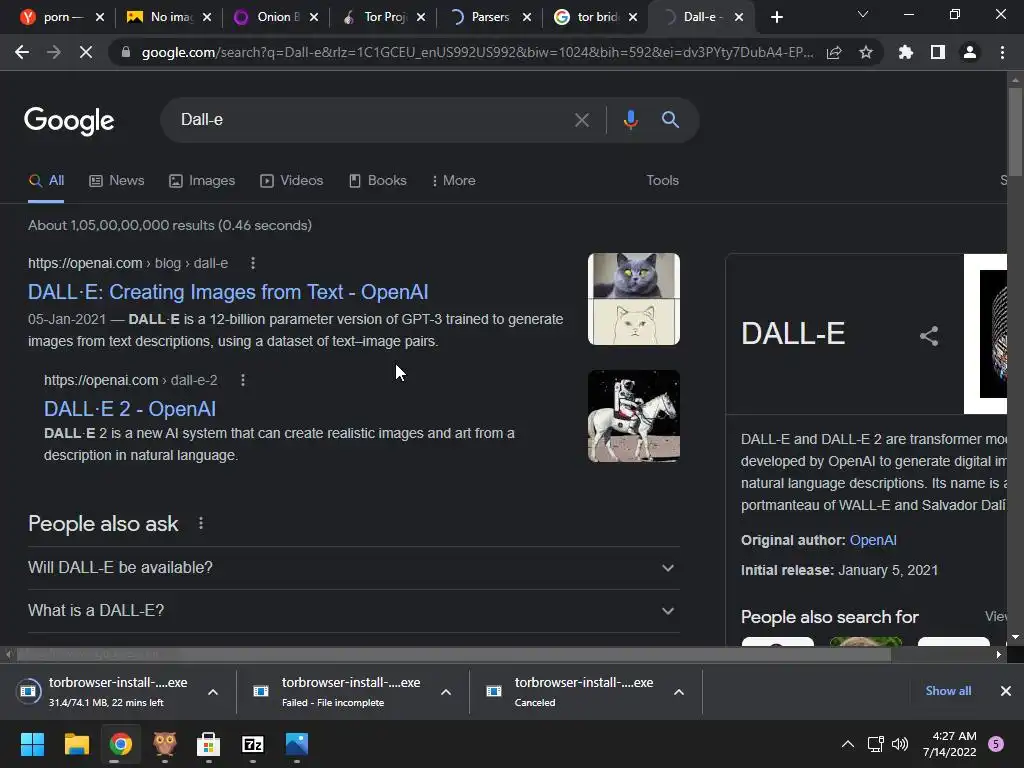Open the astronaut on horse thumbnail
Image resolution: width=1024 pixels, height=768 pixels.
pyautogui.click(x=633, y=416)
